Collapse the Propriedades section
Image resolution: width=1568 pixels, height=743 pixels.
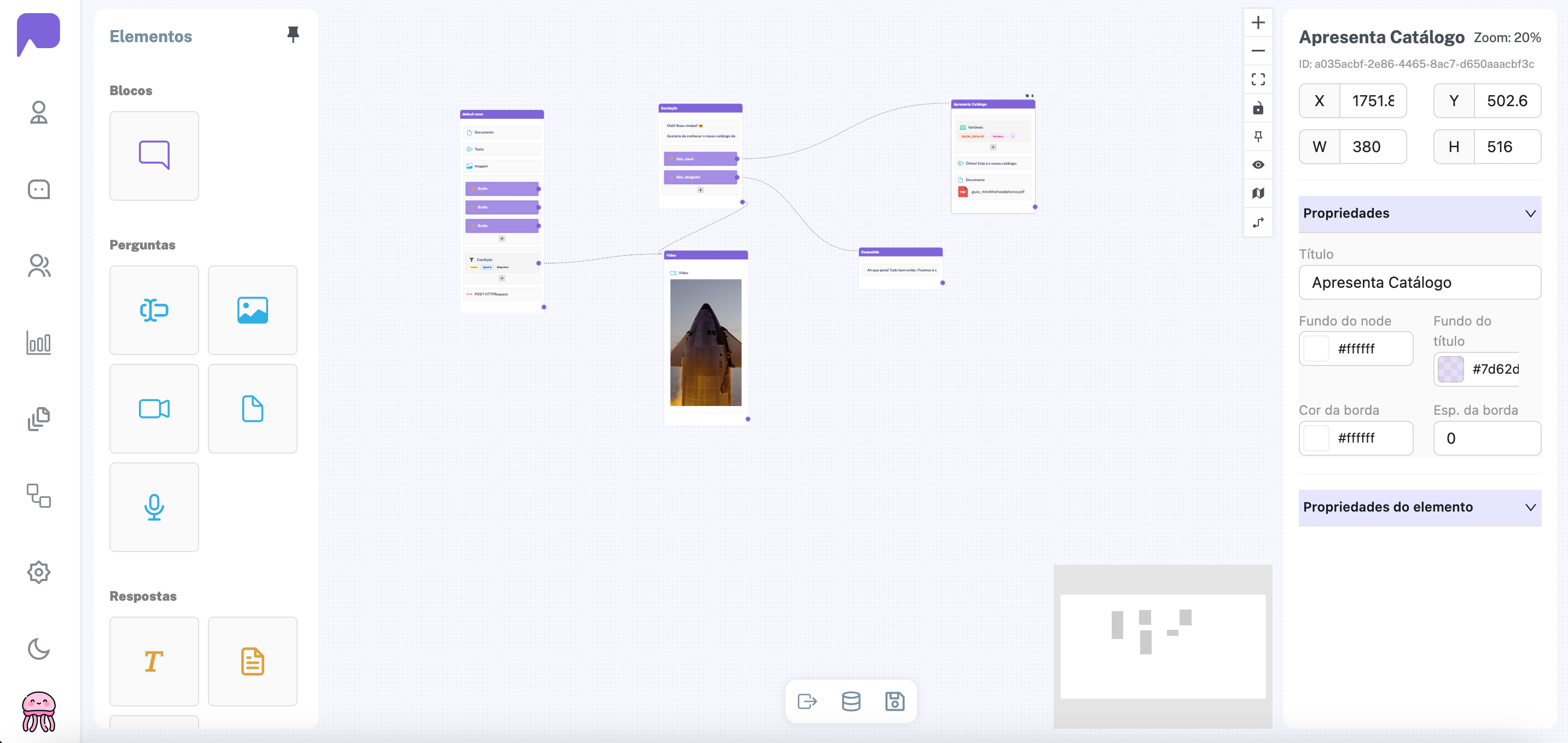pos(1531,213)
